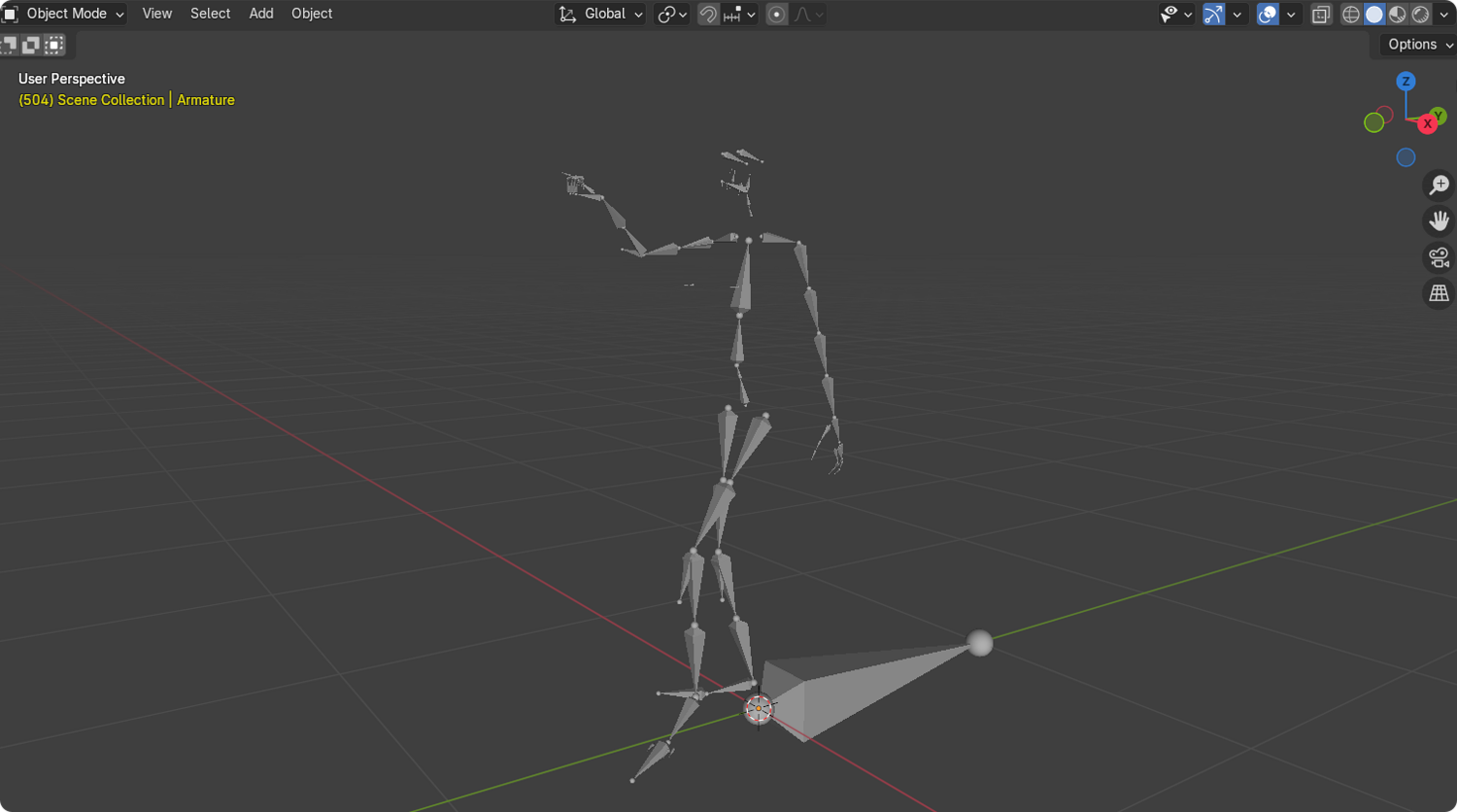The height and width of the screenshot is (812, 1457).
Task: Open the snapping increment options dropdown
Action: tap(739, 14)
